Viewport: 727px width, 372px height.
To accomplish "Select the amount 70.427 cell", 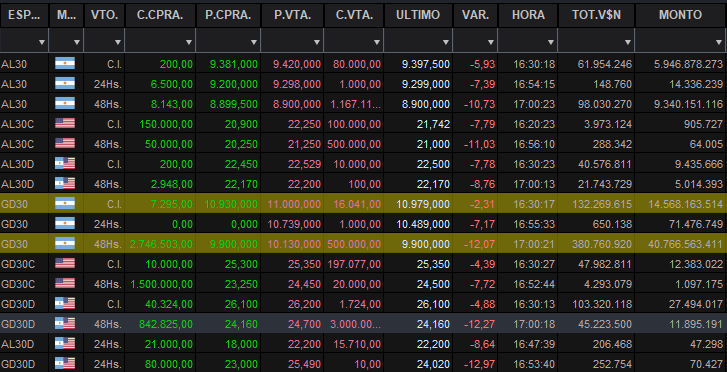I will pyautogui.click(x=681, y=363).
